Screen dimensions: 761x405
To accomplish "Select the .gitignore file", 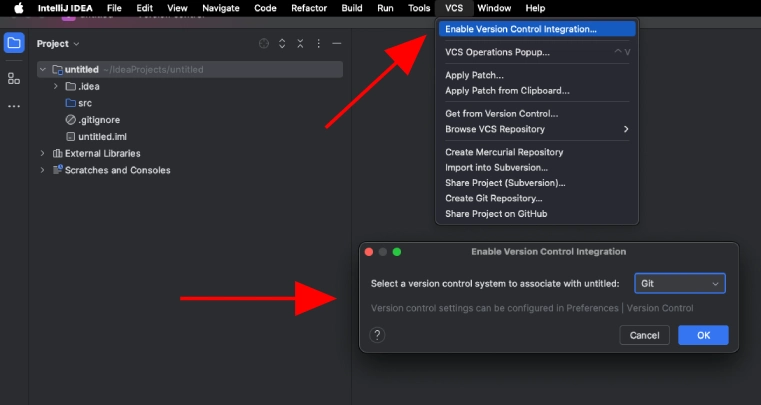I will [93, 120].
